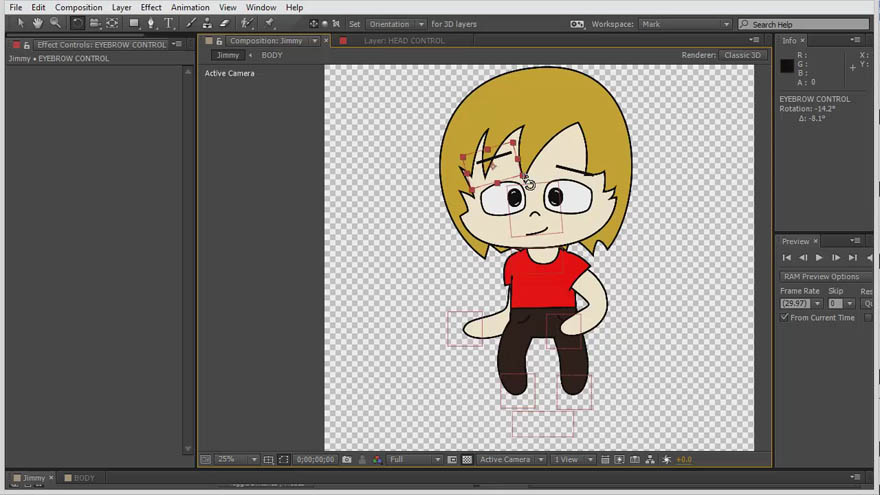The image size is (880, 495).
Task: Open the Composition menu
Action: (x=79, y=7)
